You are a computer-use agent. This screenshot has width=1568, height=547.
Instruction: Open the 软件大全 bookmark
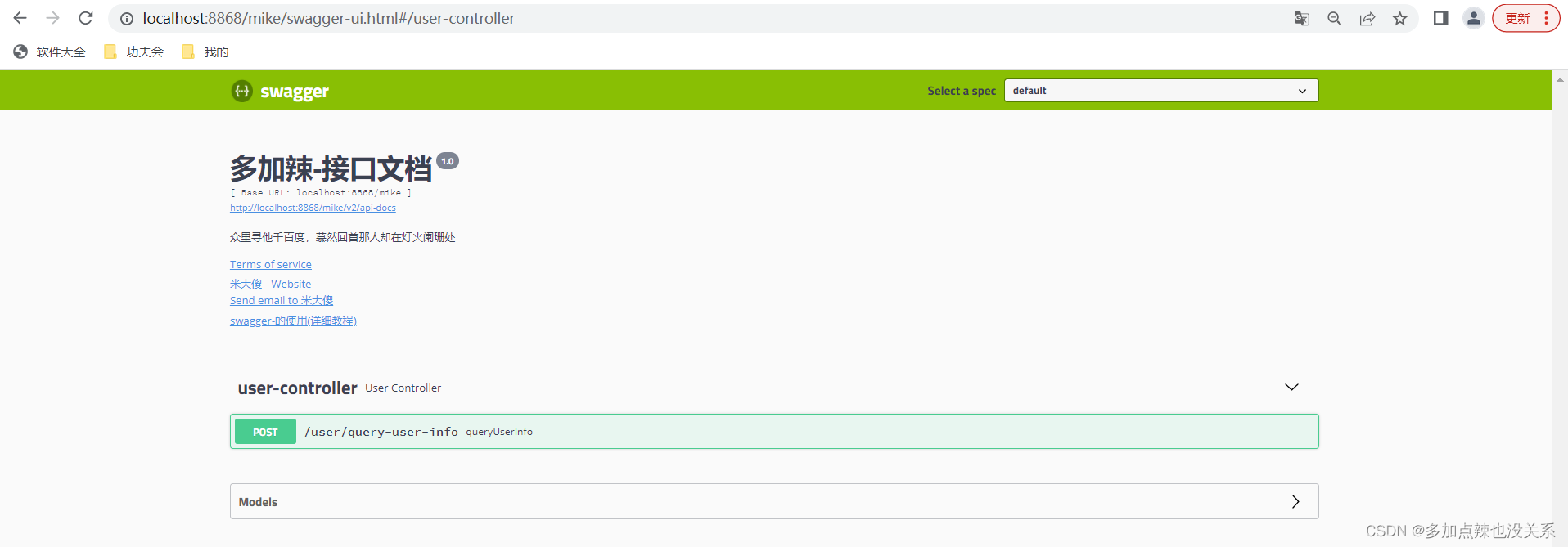50,52
